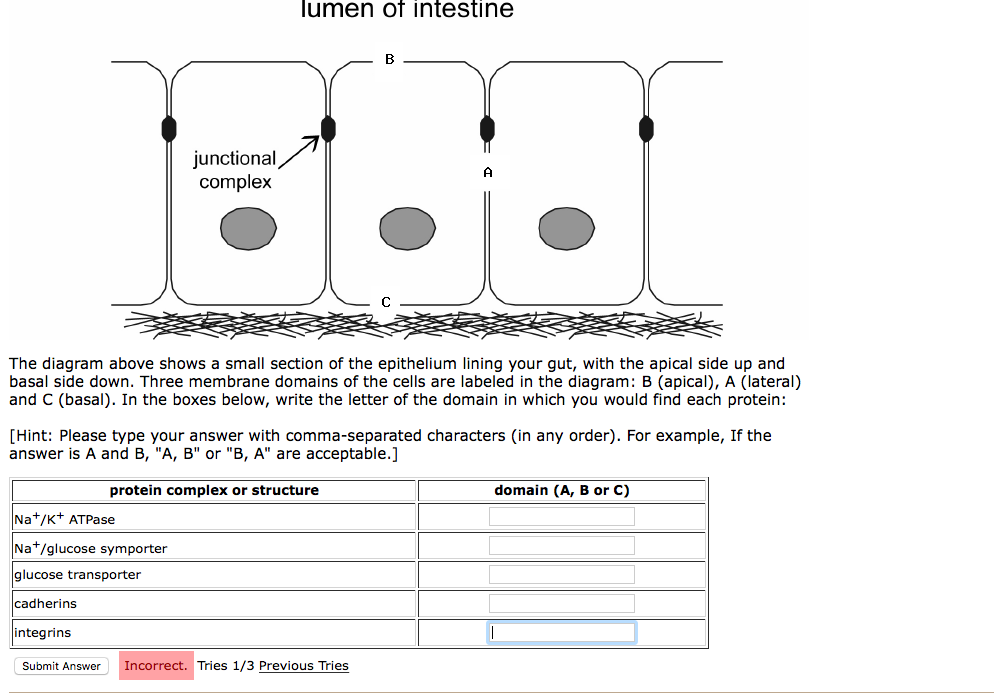
Task: Click the integrins answer input box
Action: tap(561, 631)
